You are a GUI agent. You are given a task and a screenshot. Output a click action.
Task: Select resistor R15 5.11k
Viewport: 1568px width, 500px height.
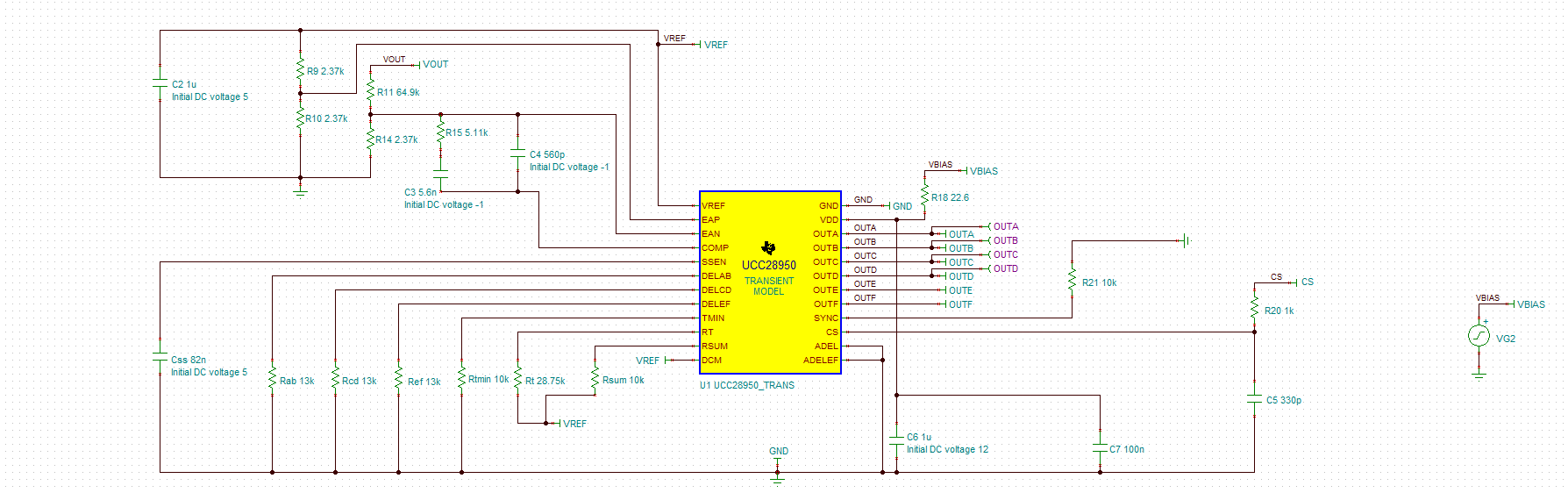[440, 132]
